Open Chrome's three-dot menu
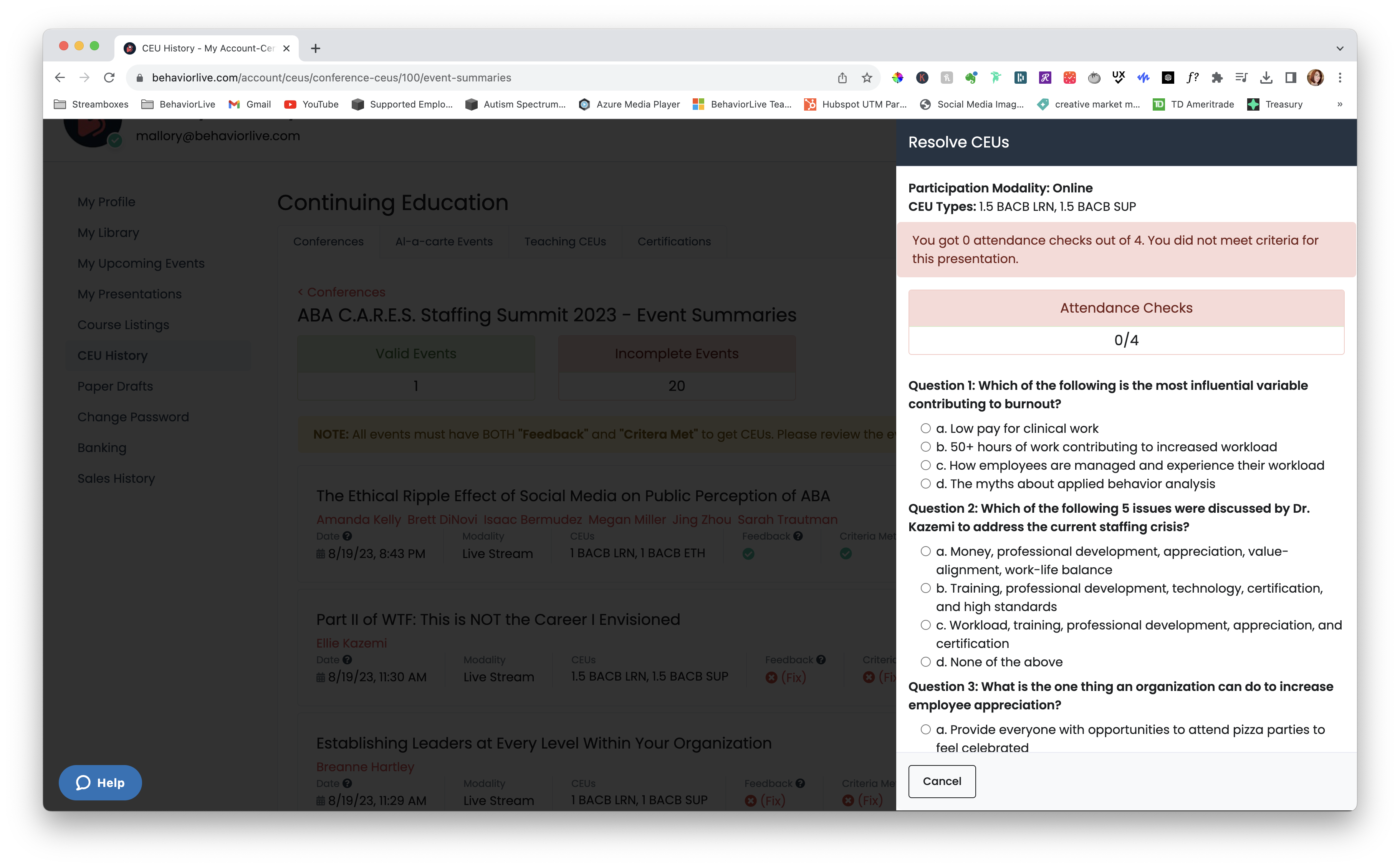1400x868 pixels. (1340, 78)
